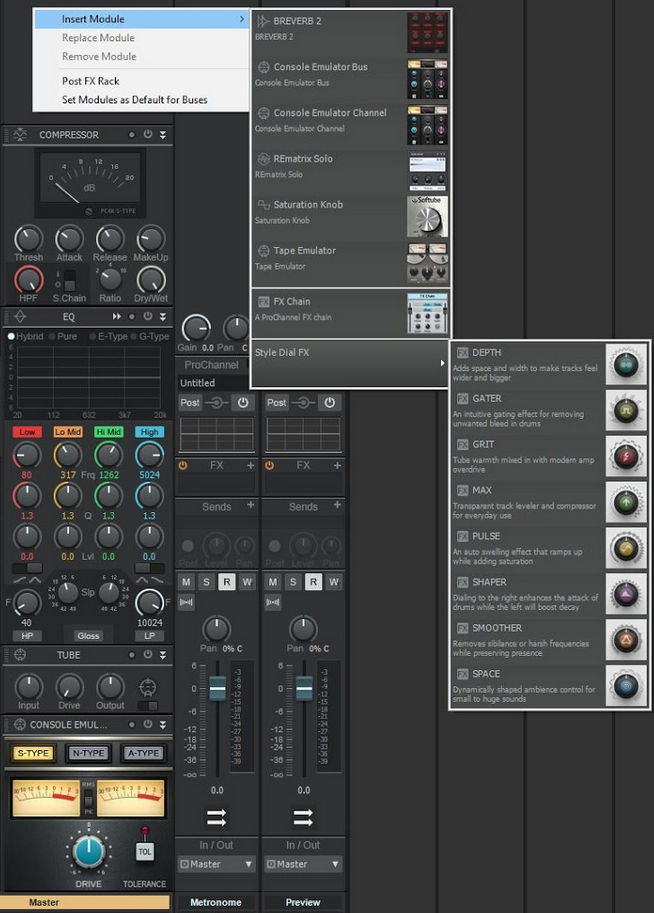Click Metronome strip output arrows icon
Viewport: 654px width, 913px height.
point(217,817)
